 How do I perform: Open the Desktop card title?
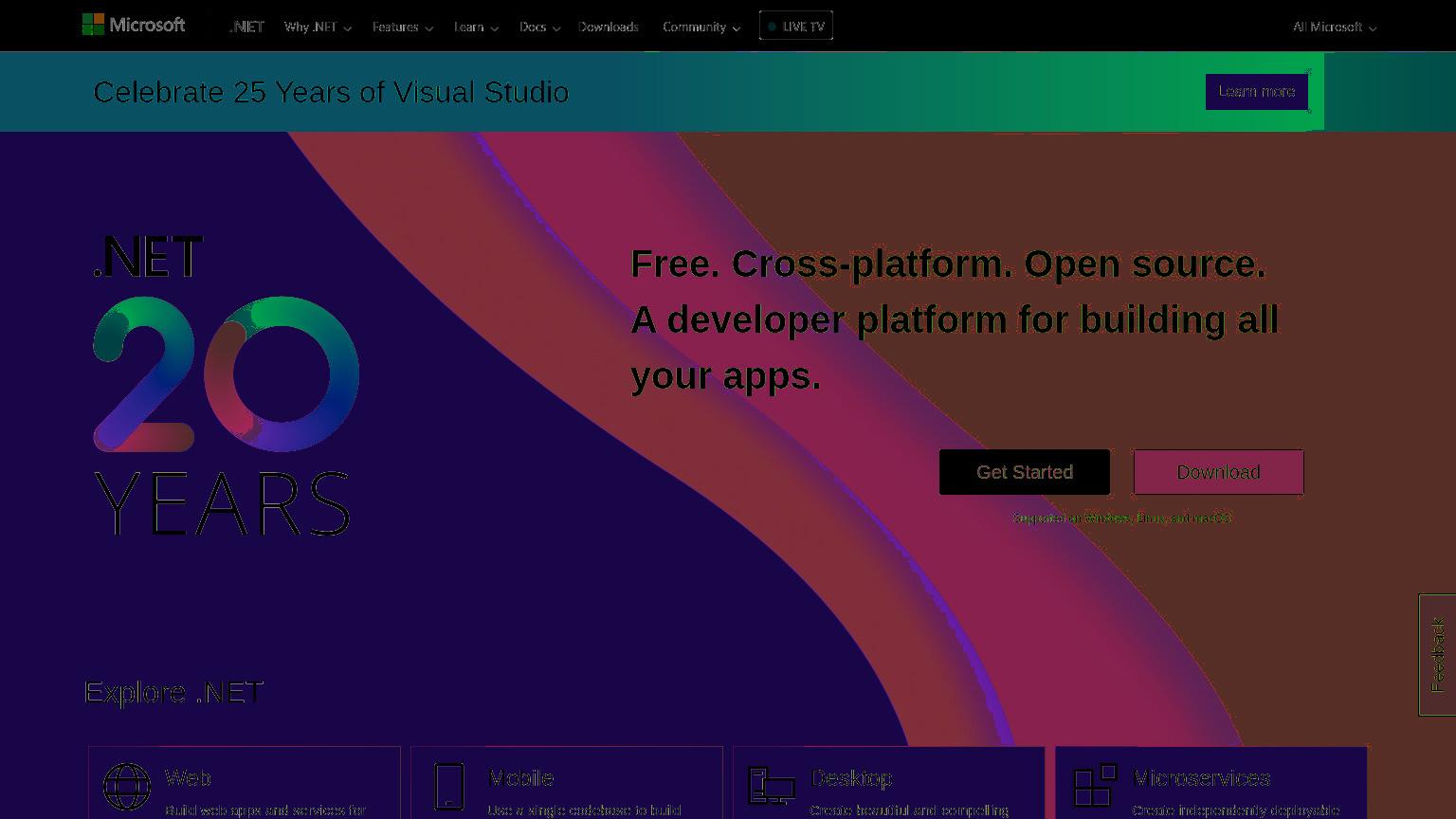click(x=851, y=778)
